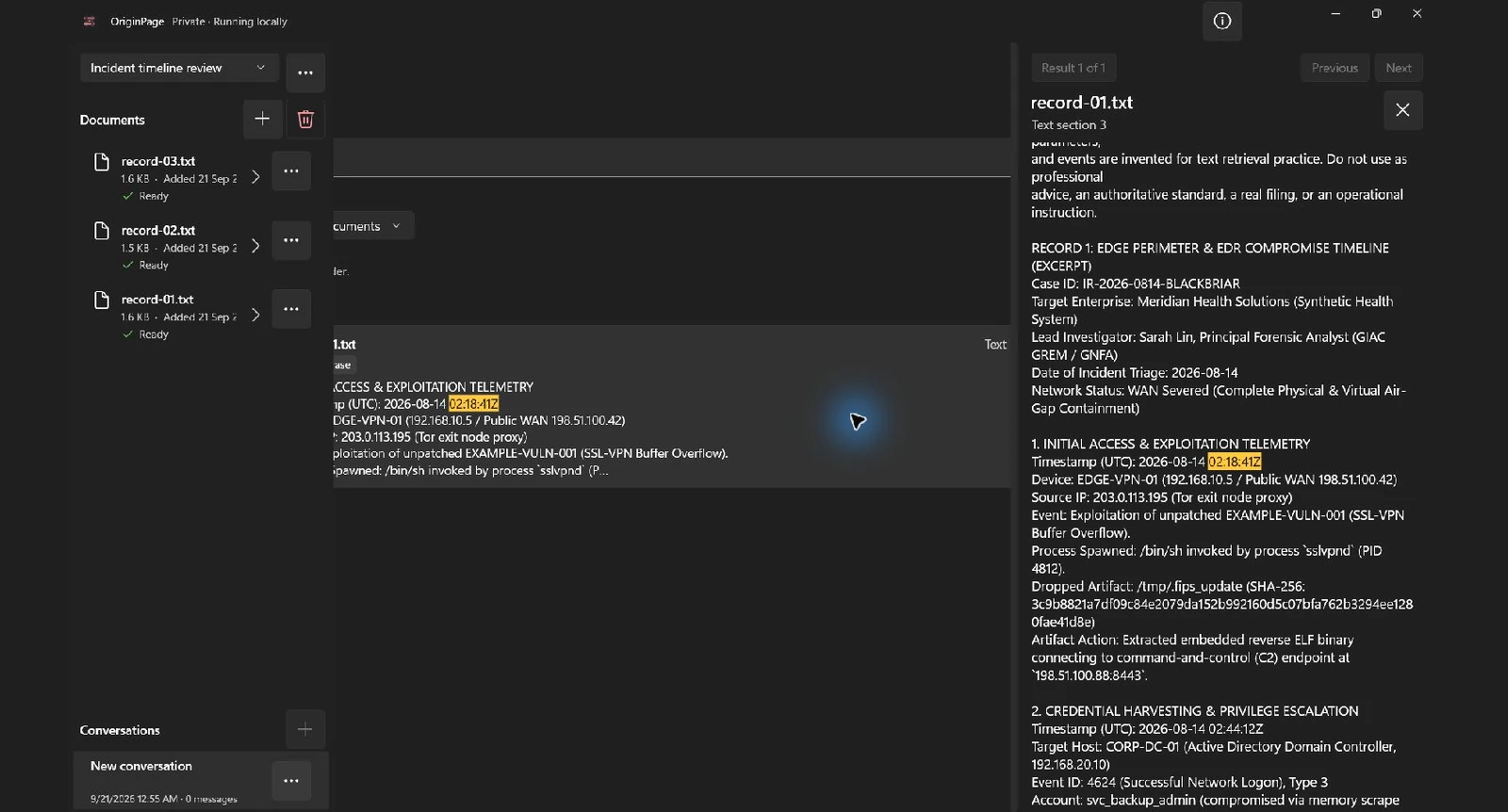This screenshot has width=1508, height=812.
Task: Add a new document with plus button
Action: (262, 119)
